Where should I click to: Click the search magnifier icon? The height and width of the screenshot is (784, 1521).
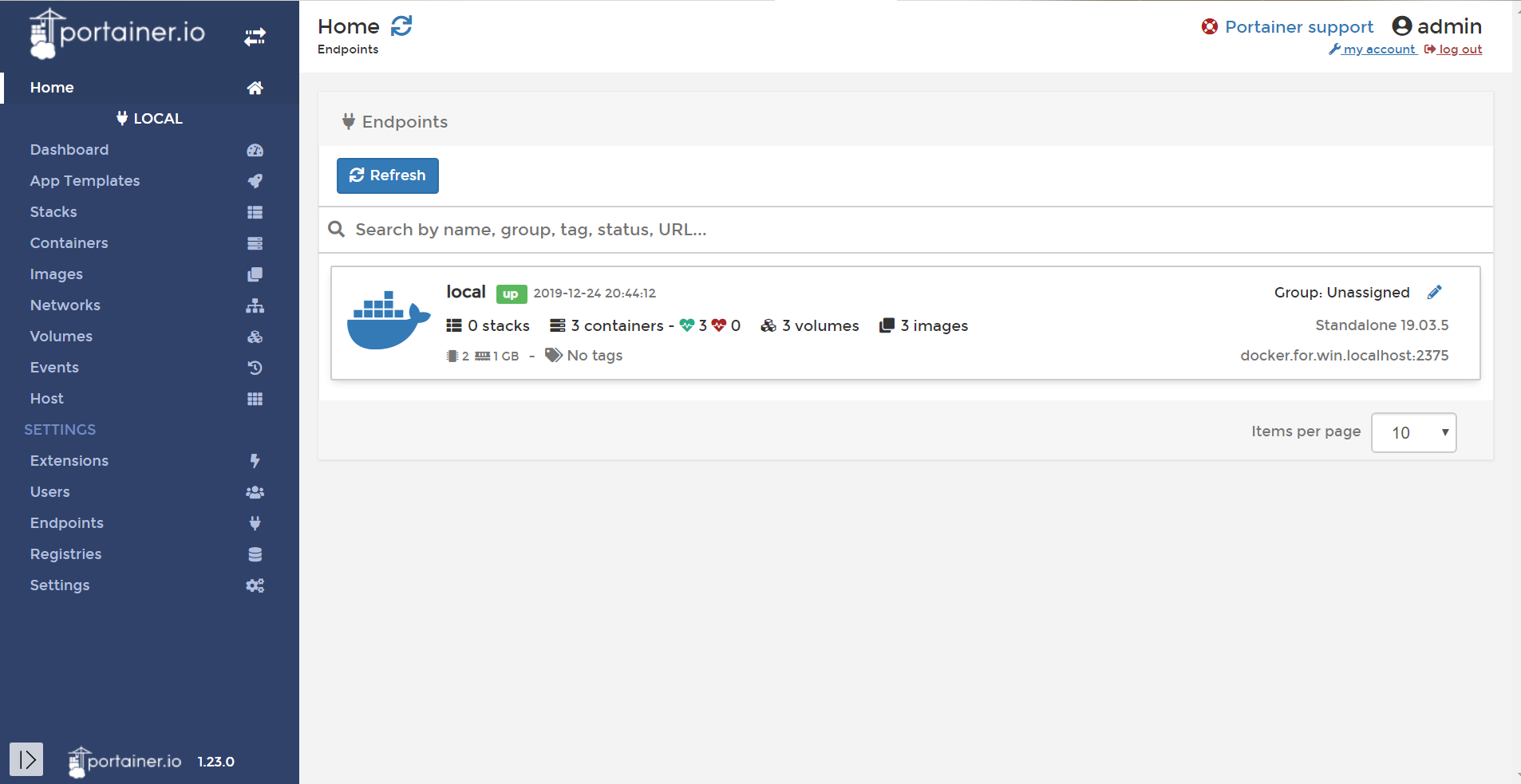(x=337, y=230)
